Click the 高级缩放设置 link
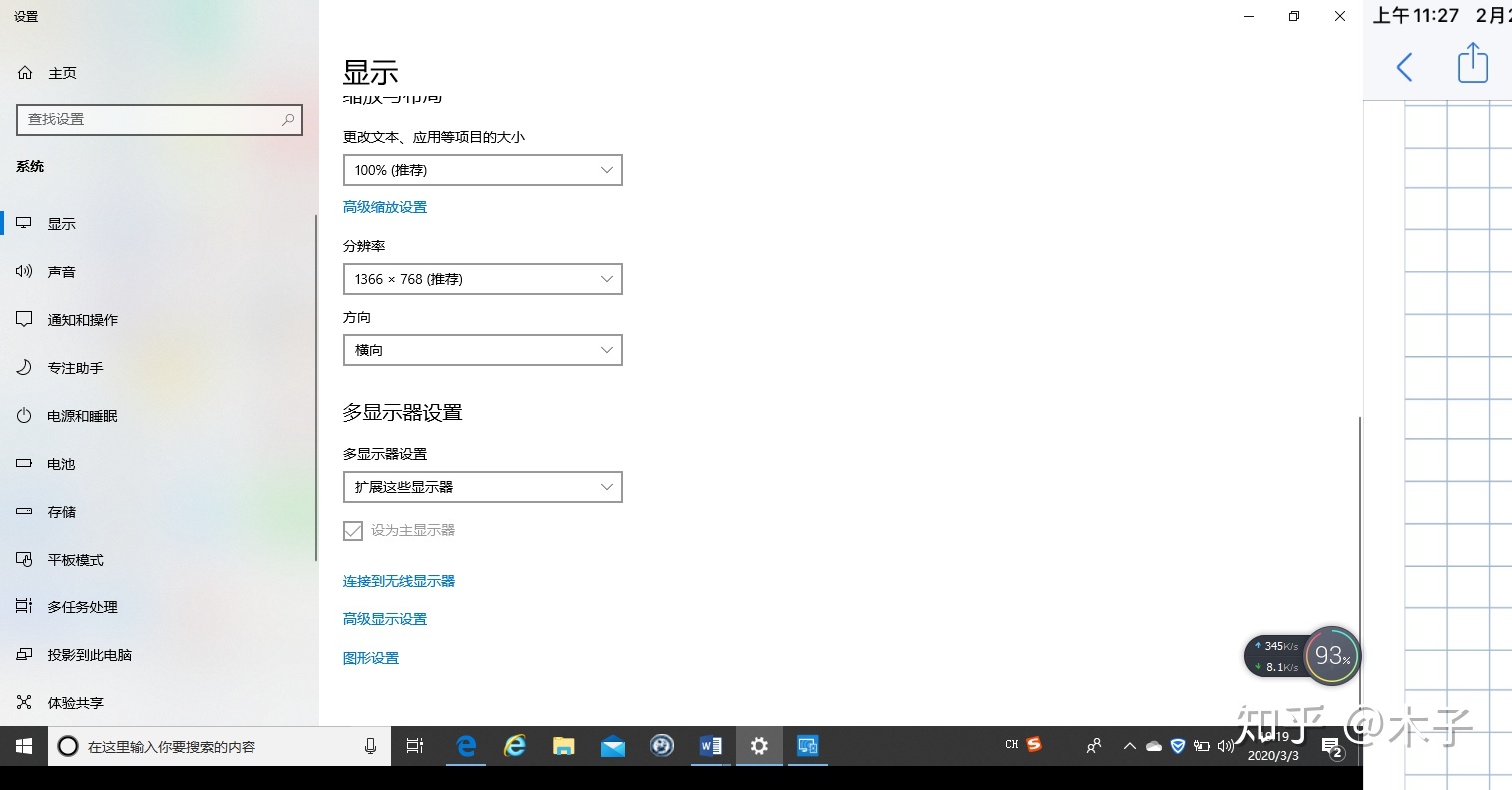The image size is (1512, 790). 385,207
